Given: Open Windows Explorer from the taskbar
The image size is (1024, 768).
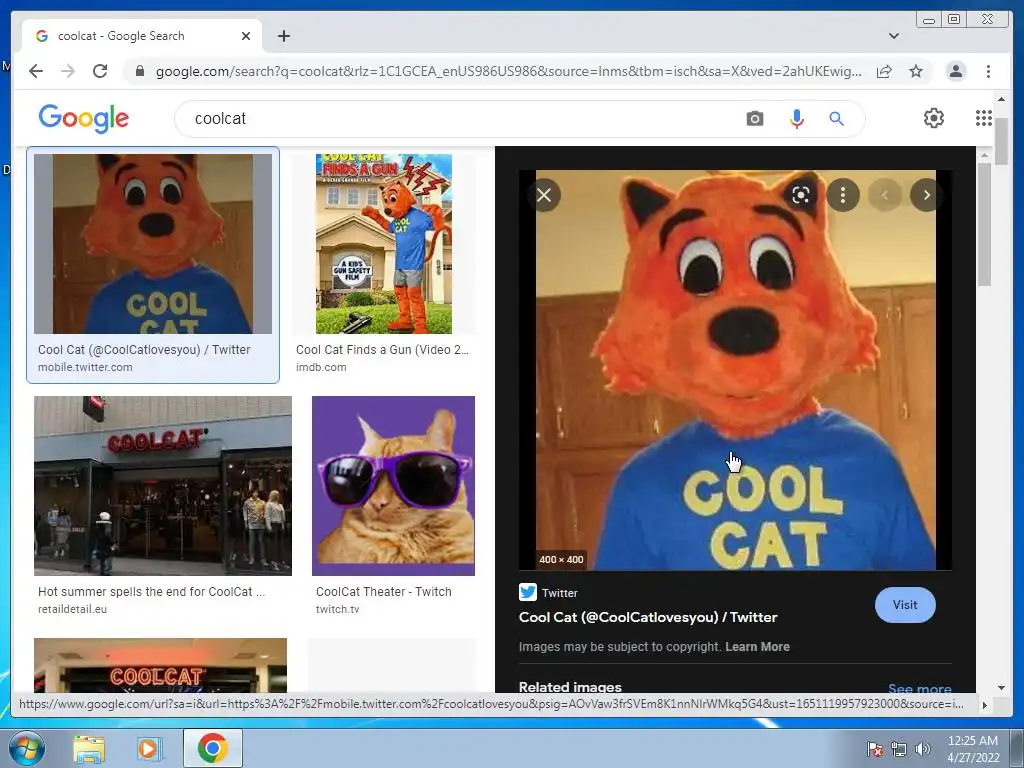Looking at the screenshot, I should point(89,748).
